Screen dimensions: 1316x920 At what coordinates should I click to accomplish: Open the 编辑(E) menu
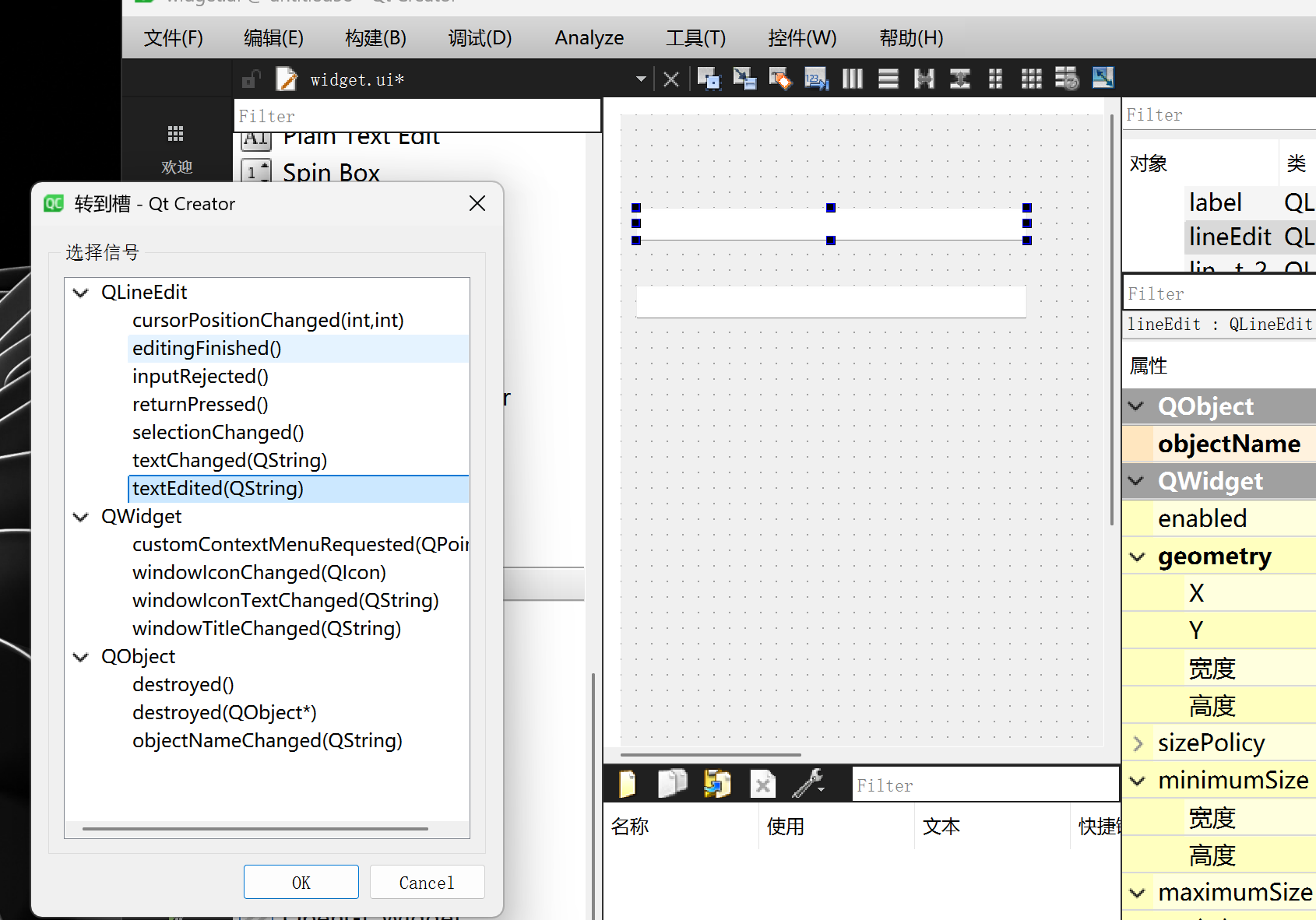[x=273, y=38]
